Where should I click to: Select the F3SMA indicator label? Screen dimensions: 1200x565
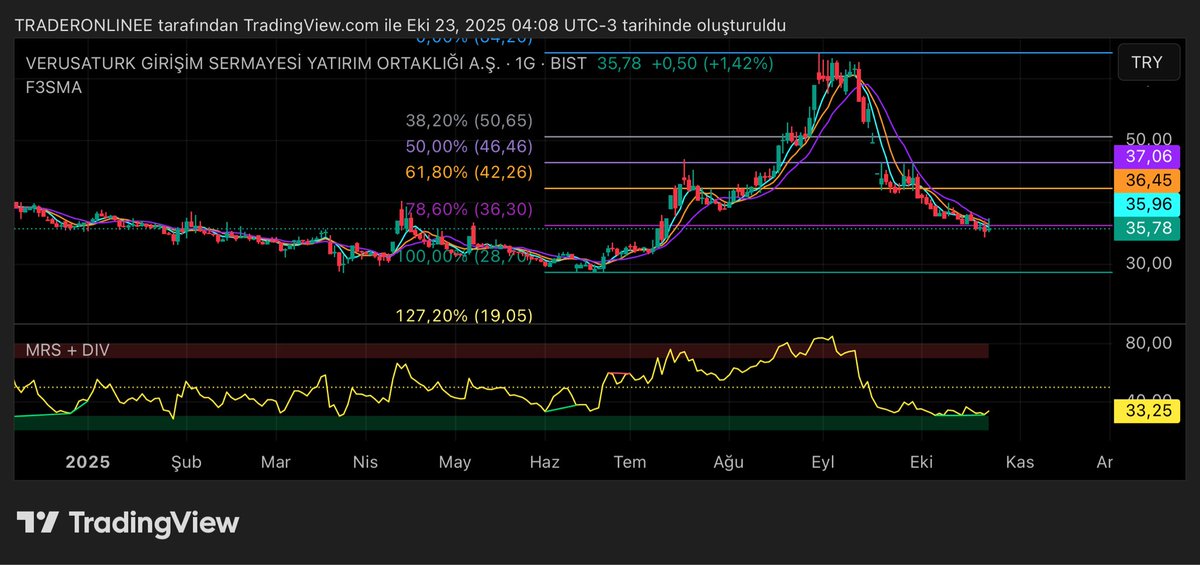pyautogui.click(x=54, y=87)
